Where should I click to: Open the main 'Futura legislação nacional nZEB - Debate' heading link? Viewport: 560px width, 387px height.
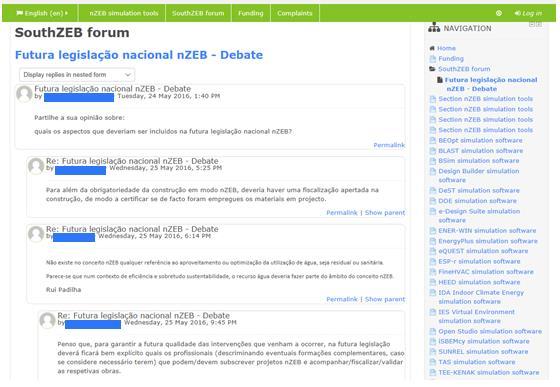click(139, 55)
